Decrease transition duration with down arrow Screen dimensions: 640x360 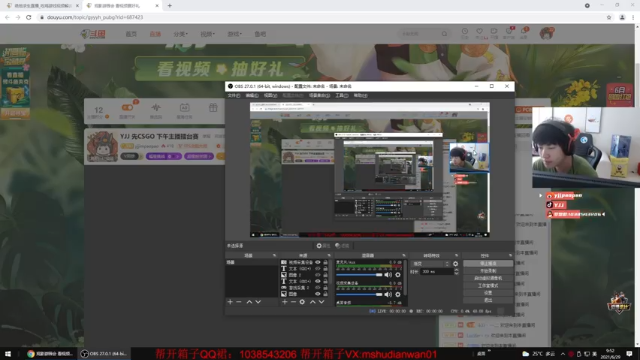coord(456,273)
